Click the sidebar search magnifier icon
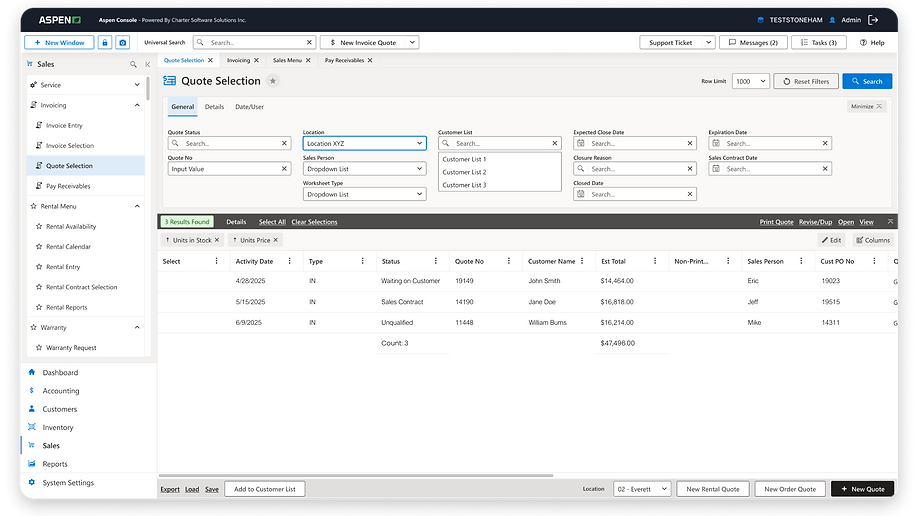 pos(133,64)
